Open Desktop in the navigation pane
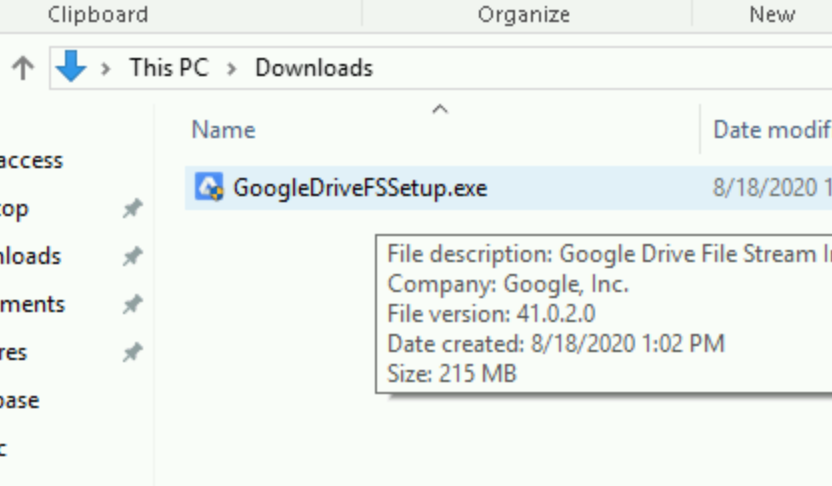832x486 pixels. click(14, 209)
